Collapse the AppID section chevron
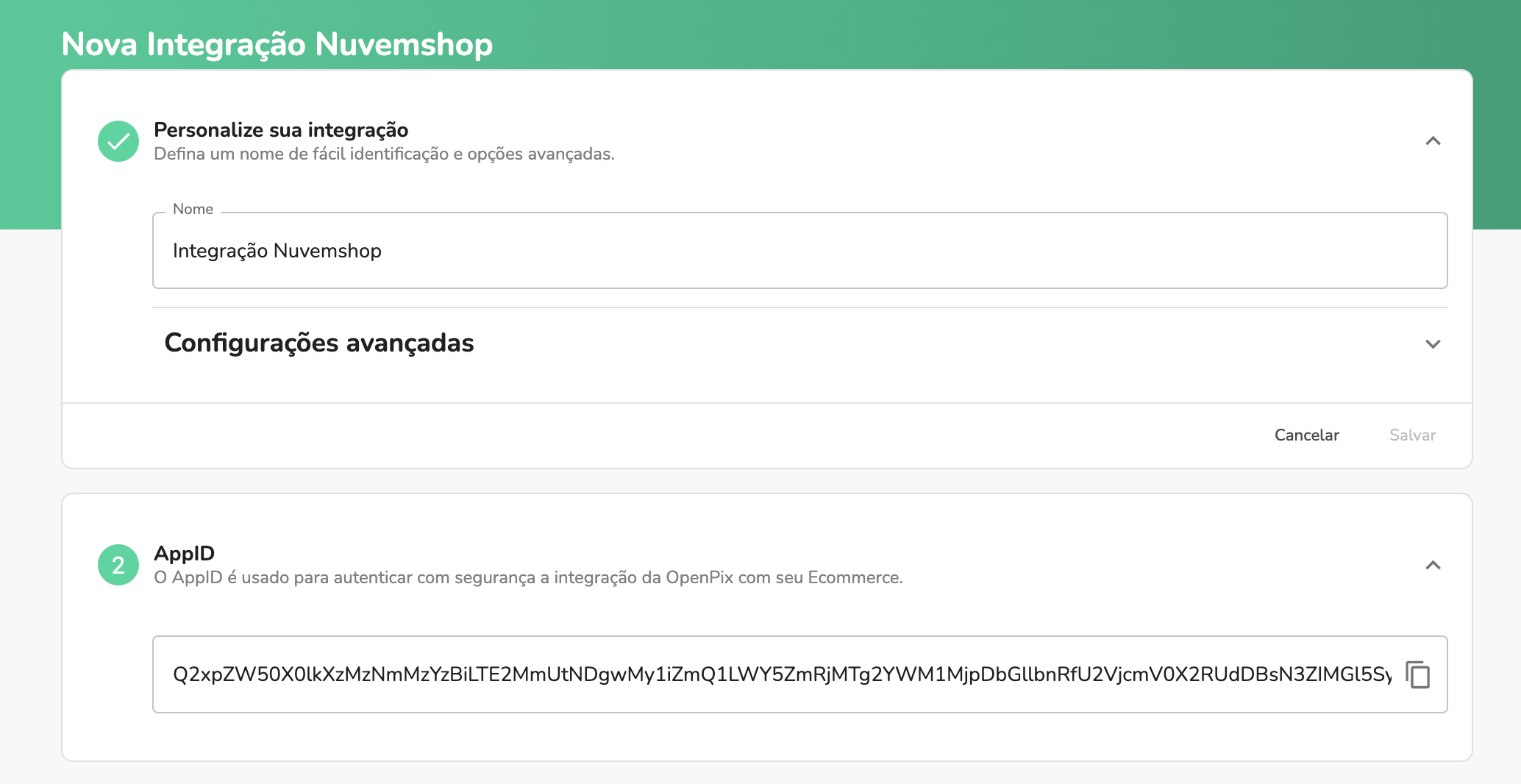1521x784 pixels. (x=1433, y=565)
